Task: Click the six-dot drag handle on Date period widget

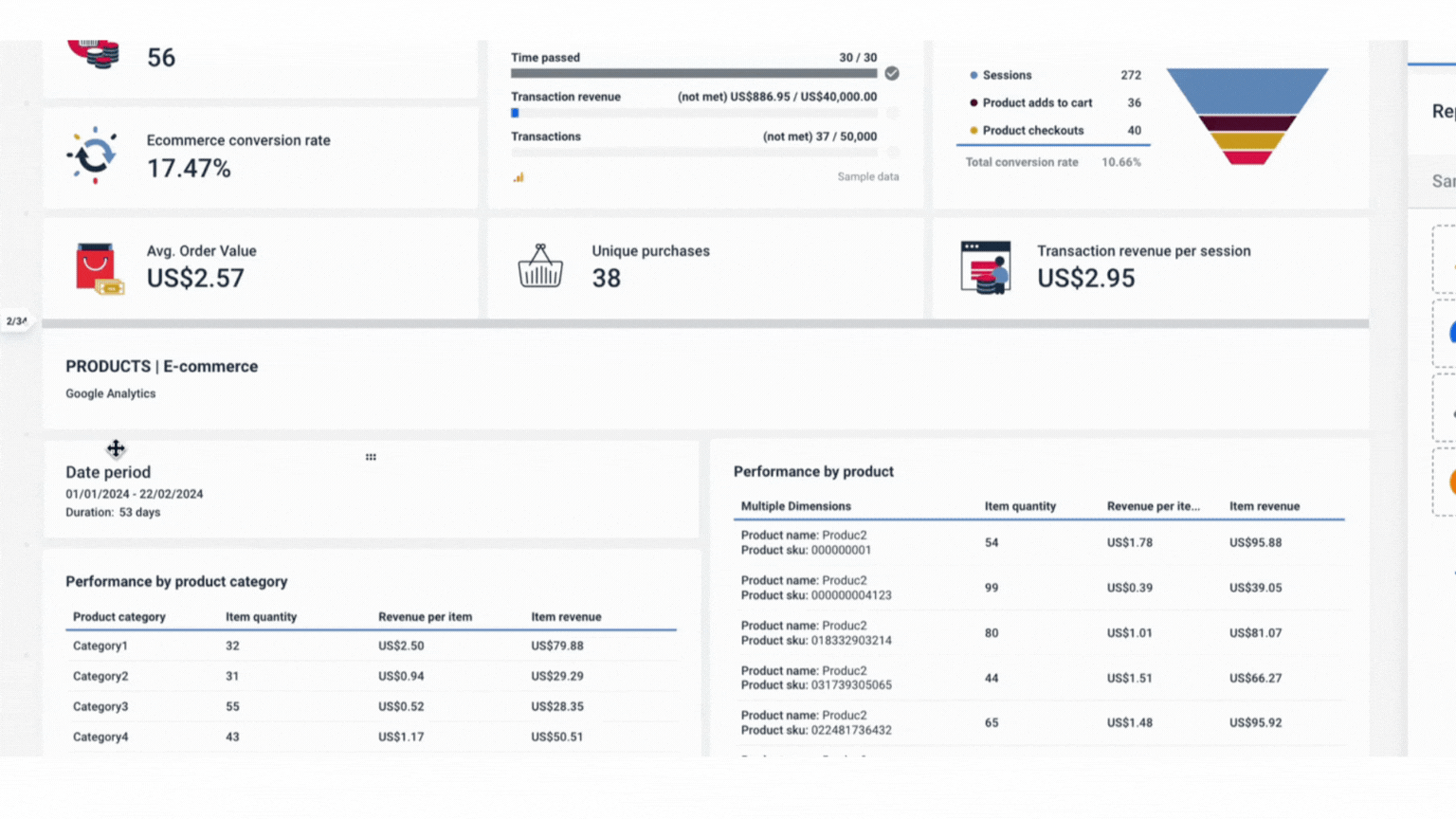Action: [x=371, y=457]
